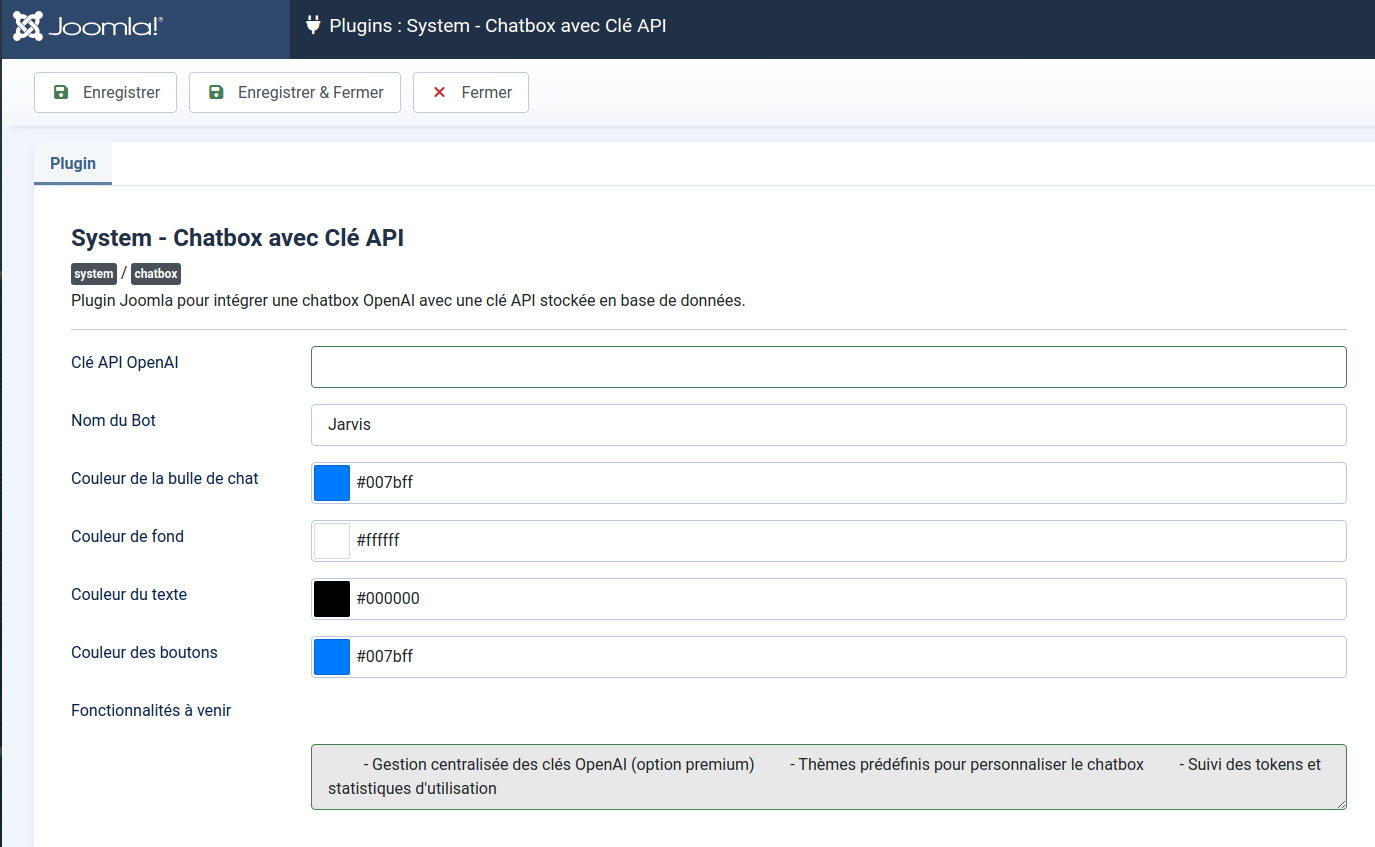Click the System - Chatbox avec Clé API heading

coord(237,238)
